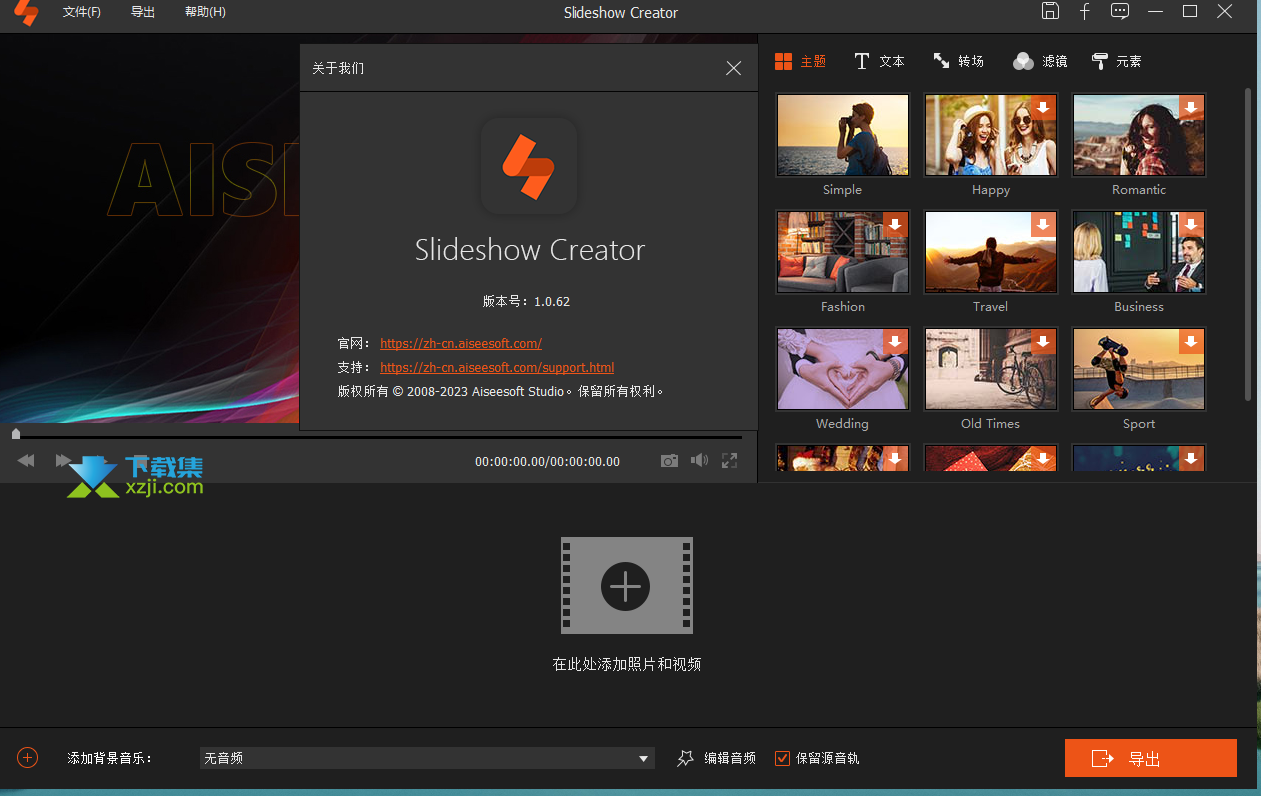Click the plus icon to add photos and videos
The width and height of the screenshot is (1261, 796).
[x=626, y=586]
